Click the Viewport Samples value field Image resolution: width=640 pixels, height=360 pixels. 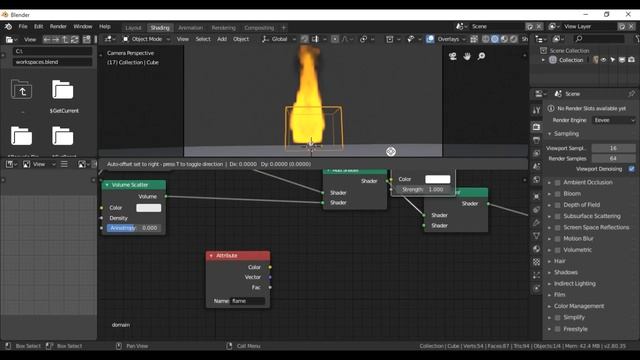613,148
